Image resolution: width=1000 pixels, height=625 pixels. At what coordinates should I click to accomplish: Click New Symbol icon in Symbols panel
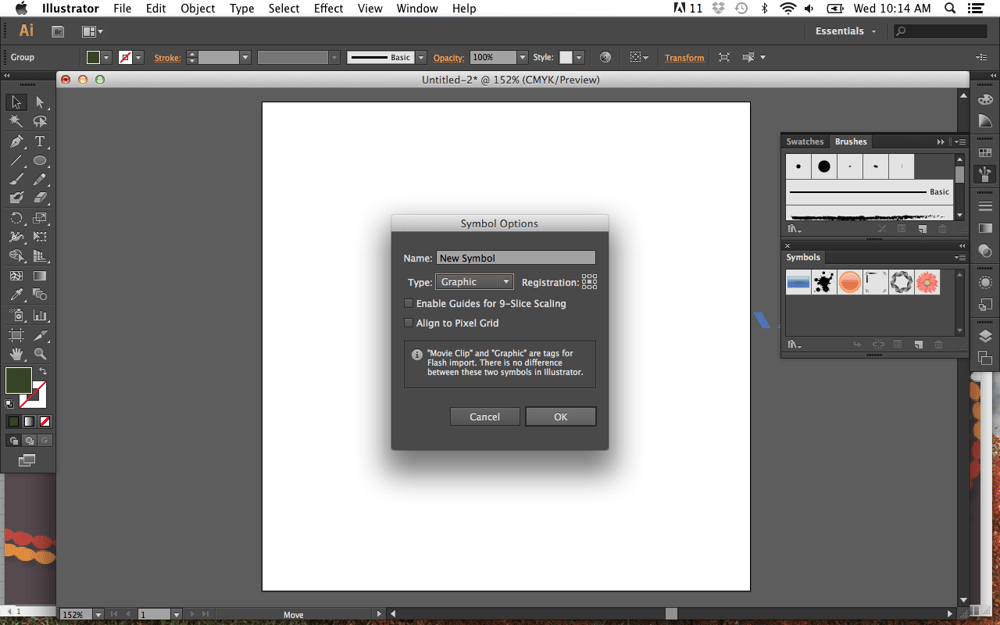(918, 344)
